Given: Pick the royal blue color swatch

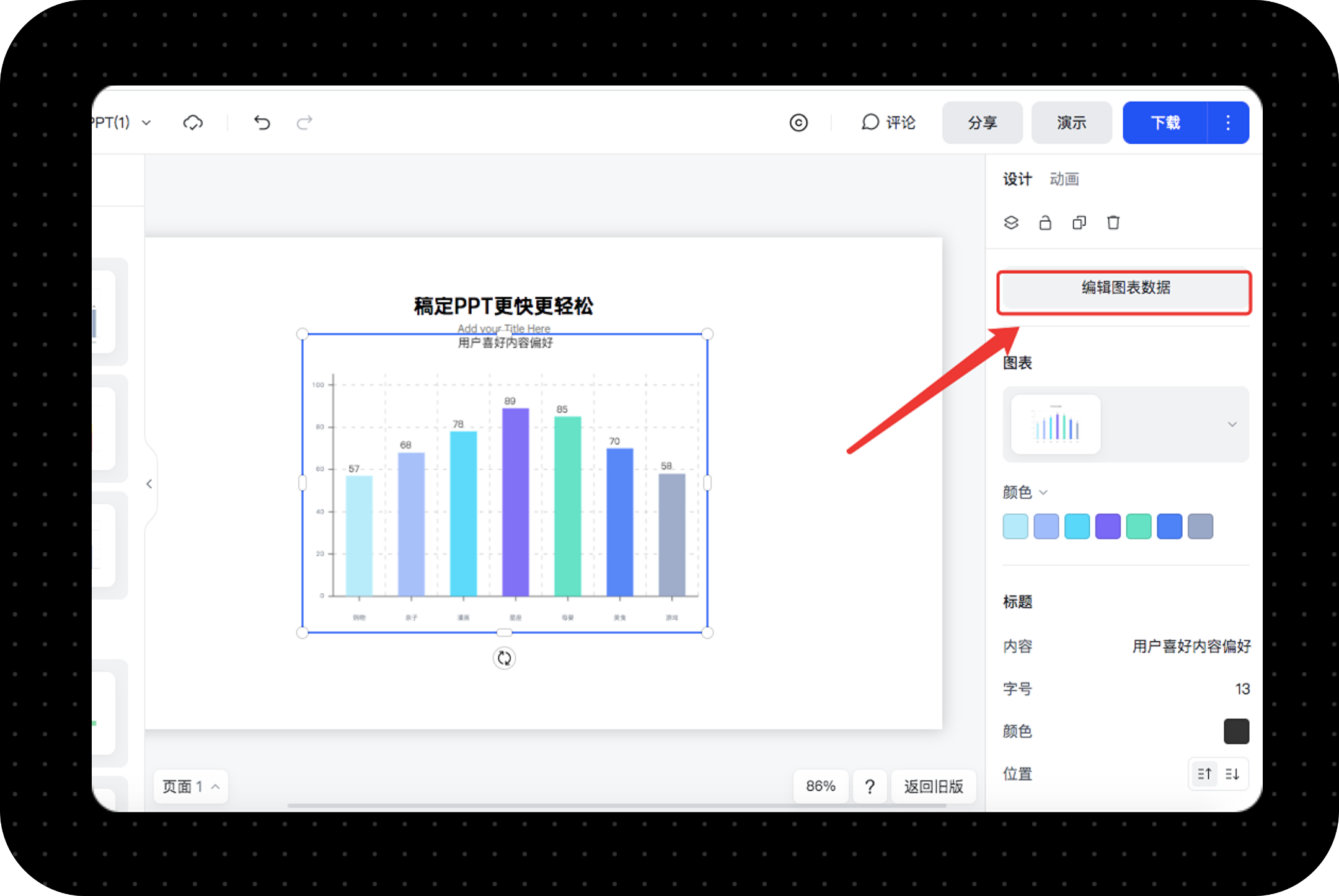Looking at the screenshot, I should [1170, 526].
